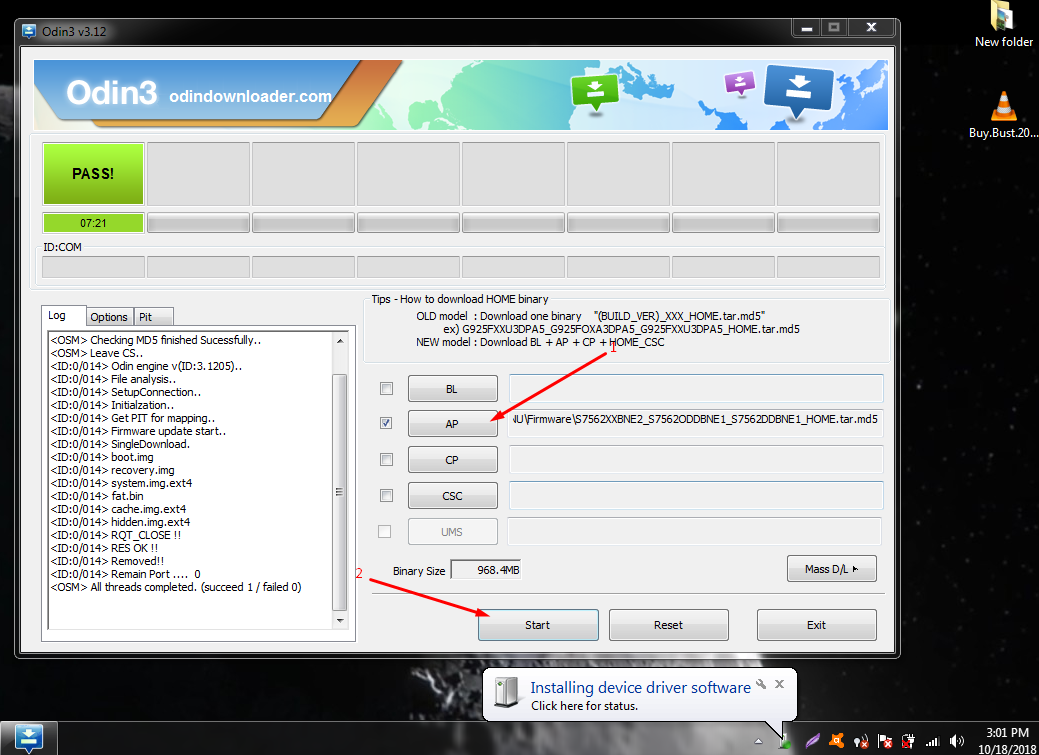Click the Reset button
The height and width of the screenshot is (755, 1039).
[669, 625]
